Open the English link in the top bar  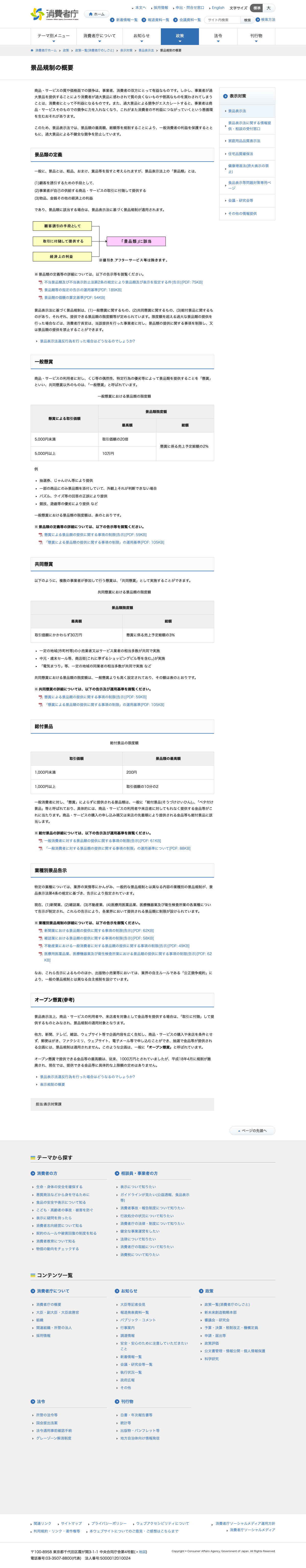pos(218,8)
